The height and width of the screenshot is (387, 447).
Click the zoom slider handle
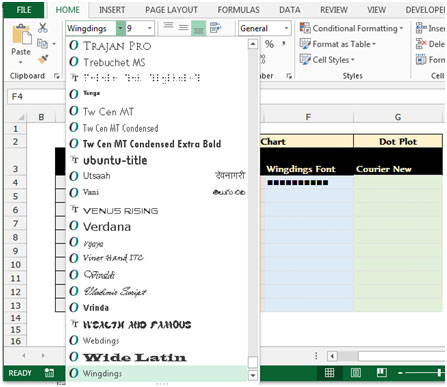(x=440, y=373)
